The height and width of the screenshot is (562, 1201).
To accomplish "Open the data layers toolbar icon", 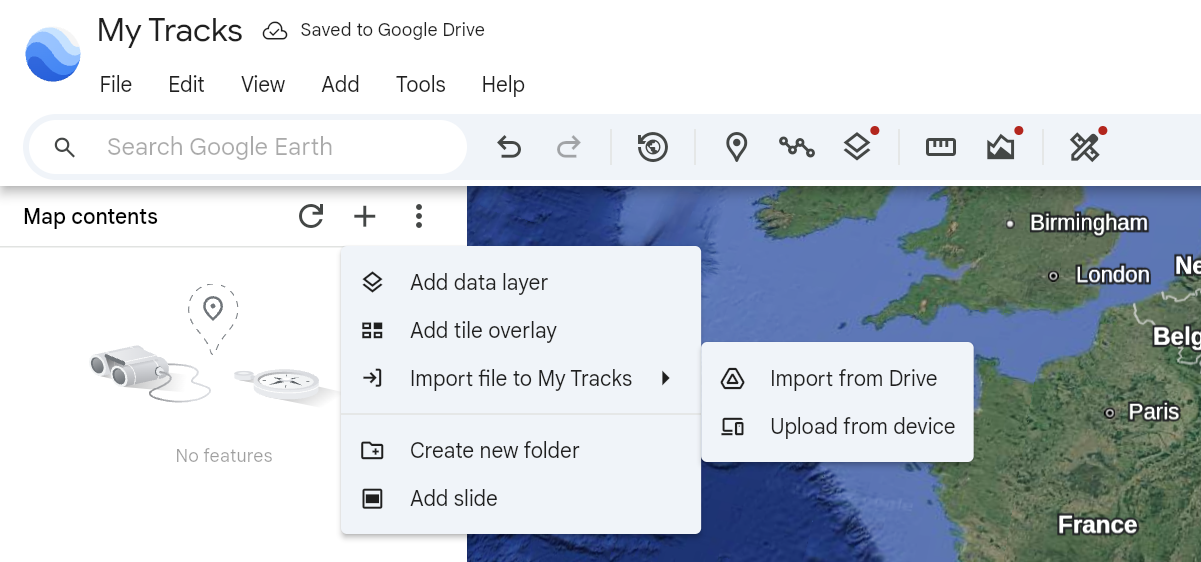I will [x=857, y=148].
